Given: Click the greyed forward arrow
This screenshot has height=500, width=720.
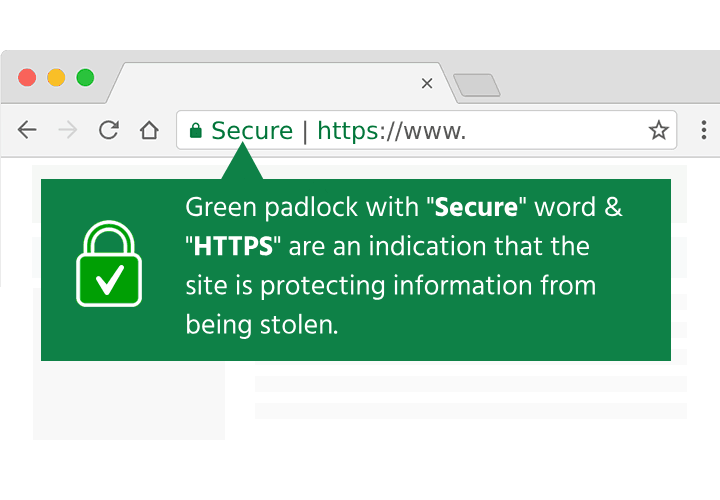Looking at the screenshot, I should click(x=68, y=130).
